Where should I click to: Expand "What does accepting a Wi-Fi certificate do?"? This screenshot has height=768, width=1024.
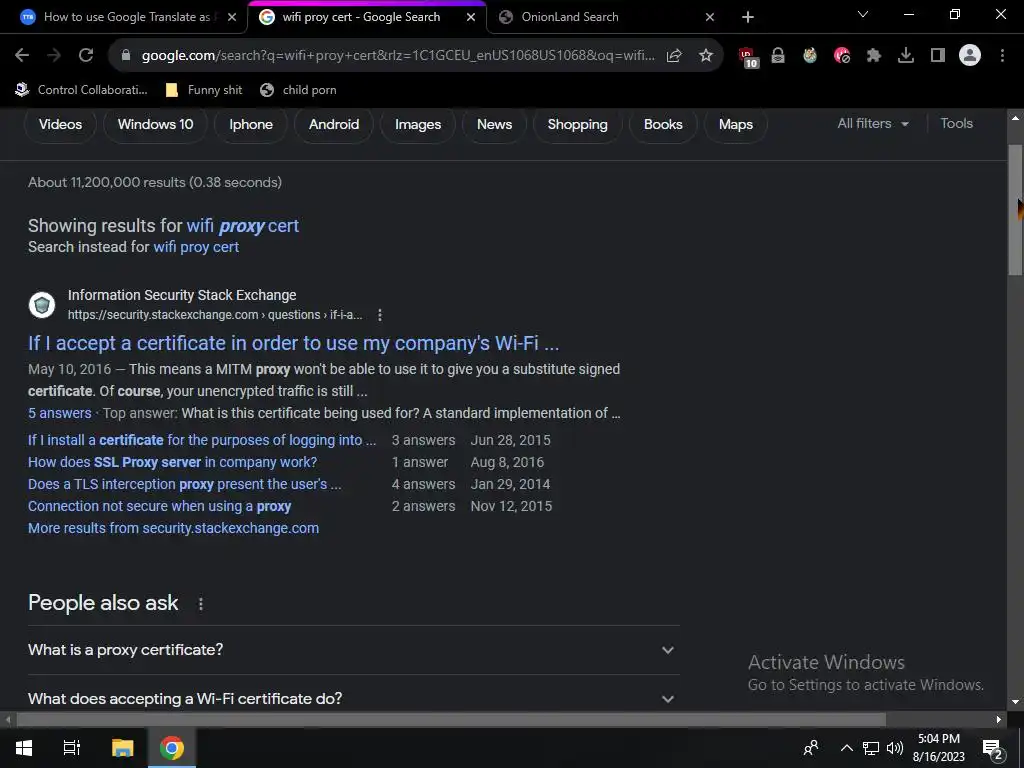point(353,698)
